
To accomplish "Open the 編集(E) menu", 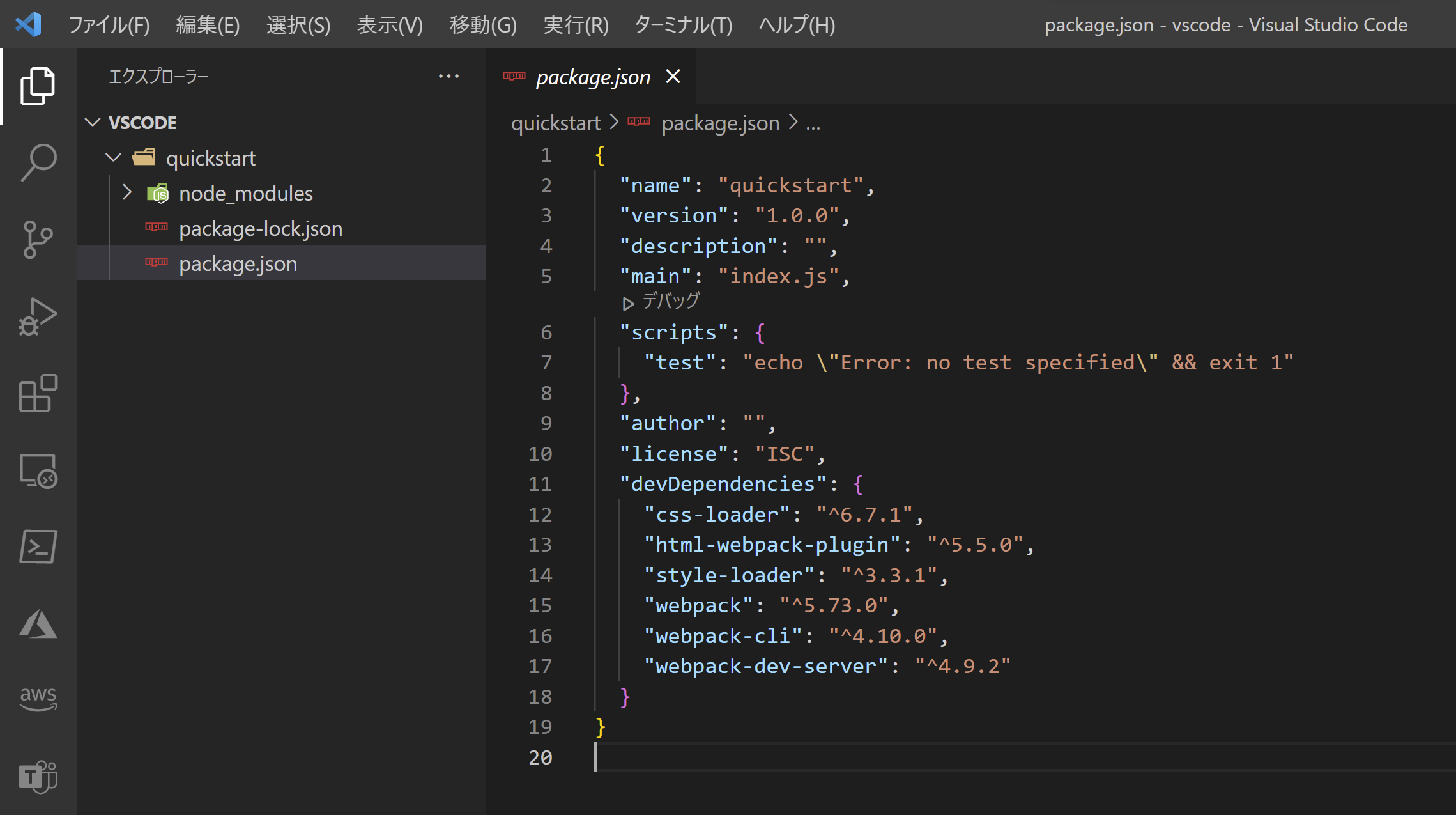I will (x=208, y=24).
